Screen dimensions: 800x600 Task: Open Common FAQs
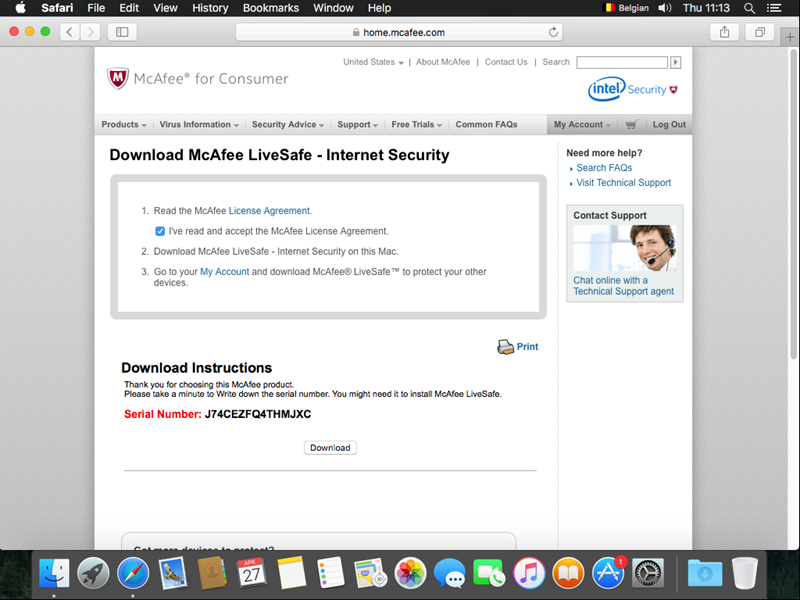[x=486, y=124]
